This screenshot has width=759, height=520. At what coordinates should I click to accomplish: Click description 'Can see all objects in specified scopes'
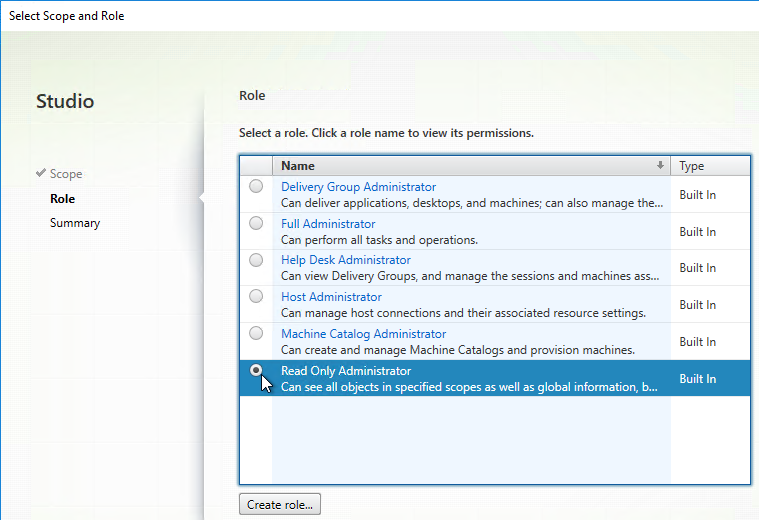tap(469, 387)
